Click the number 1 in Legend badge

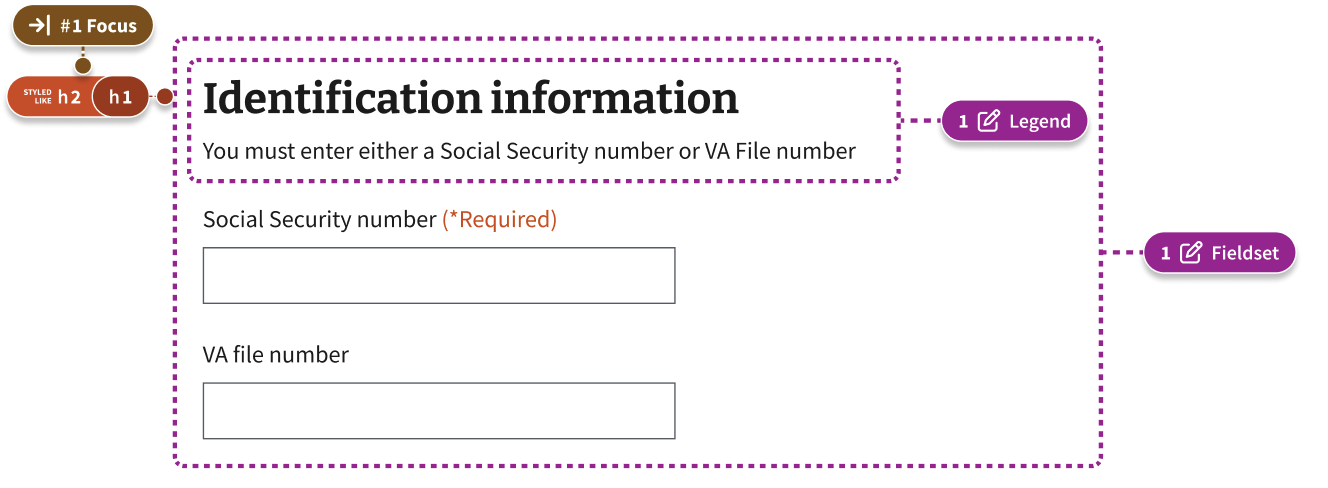click(x=963, y=122)
